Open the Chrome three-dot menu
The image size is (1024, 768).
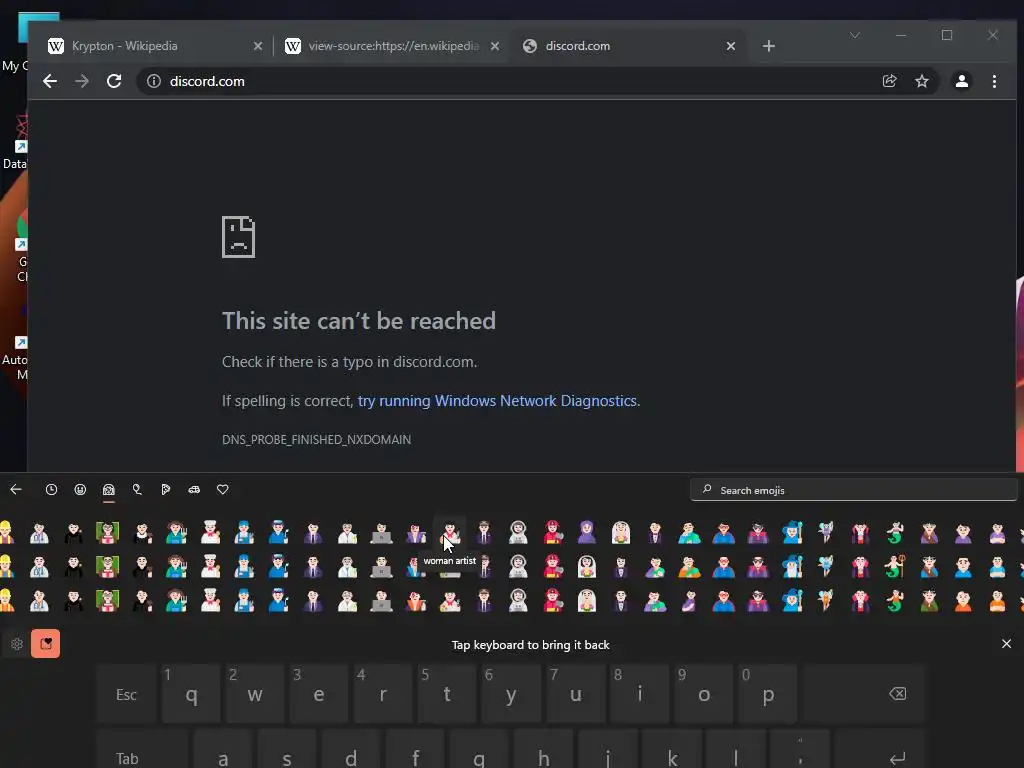click(x=994, y=81)
